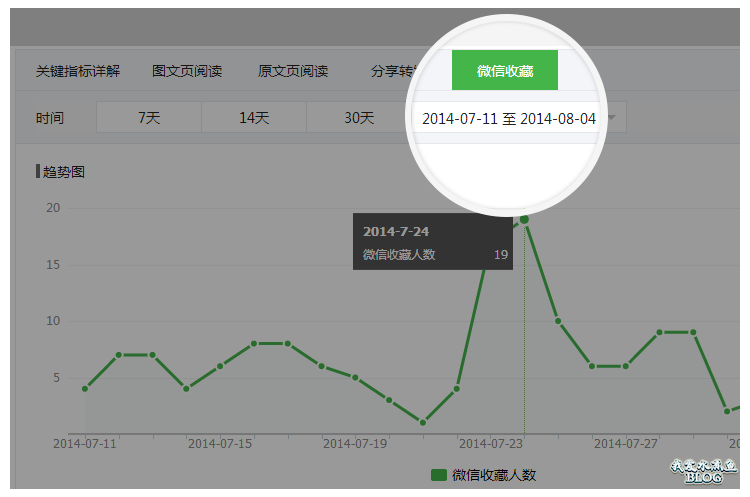Expand the date range dropdown arrow
Screen dimensions: 750x497
(613, 118)
